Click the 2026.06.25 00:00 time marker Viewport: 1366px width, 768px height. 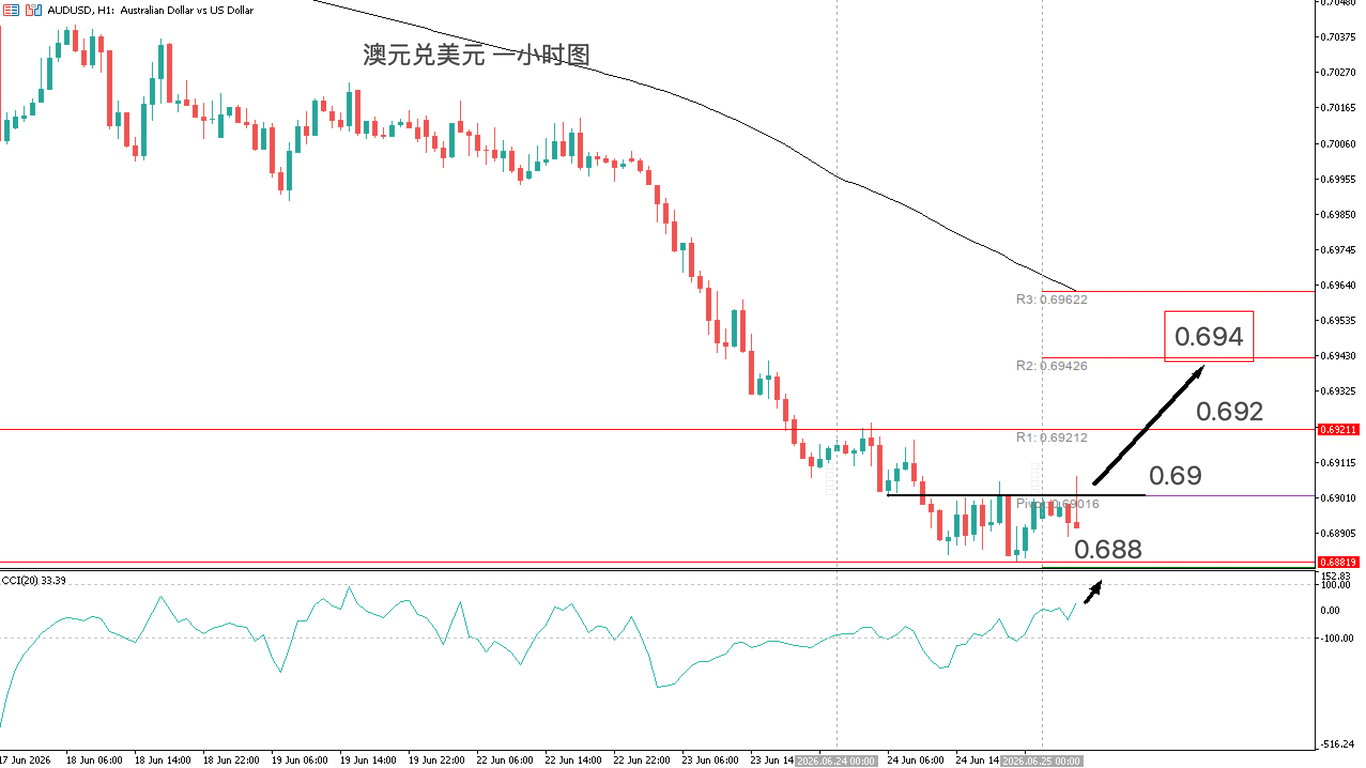(x=1042, y=761)
